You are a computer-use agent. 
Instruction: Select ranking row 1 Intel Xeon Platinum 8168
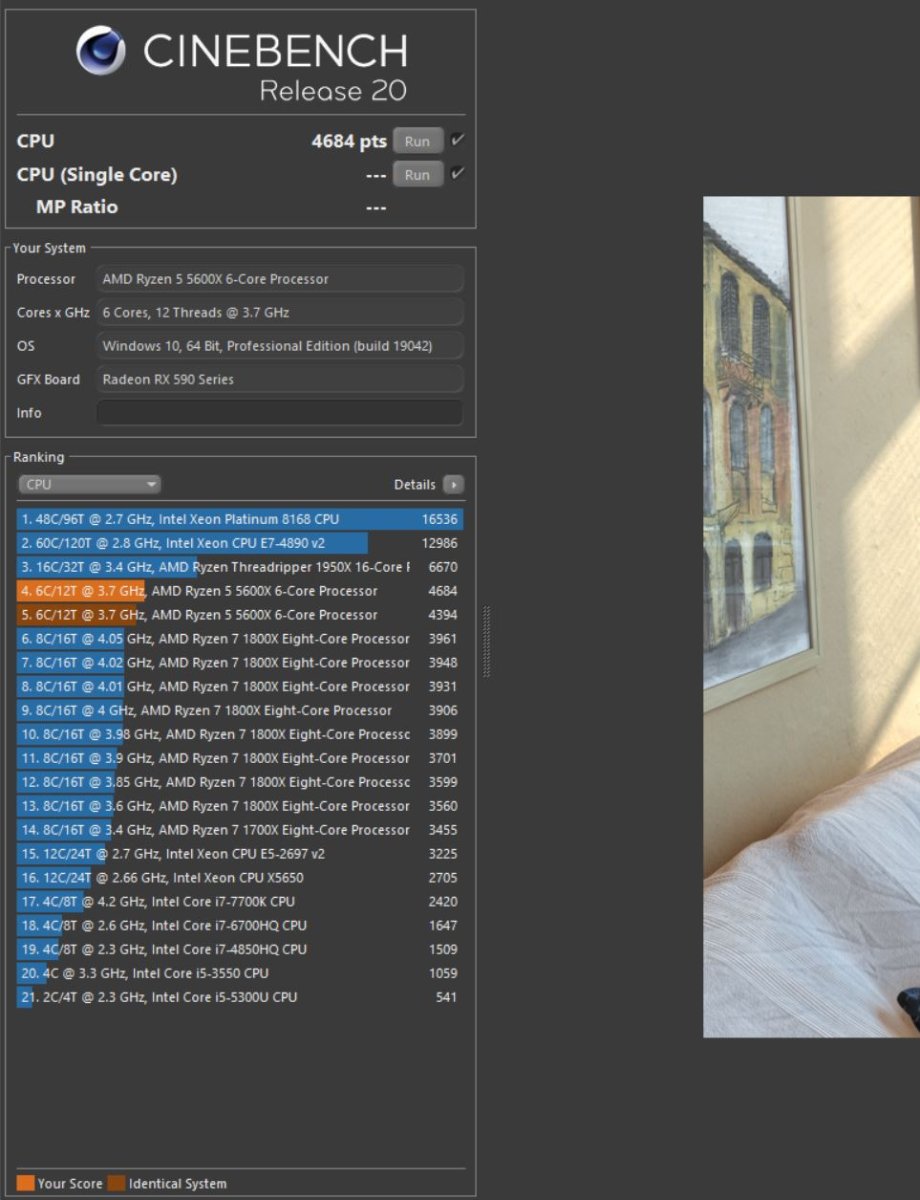point(240,519)
